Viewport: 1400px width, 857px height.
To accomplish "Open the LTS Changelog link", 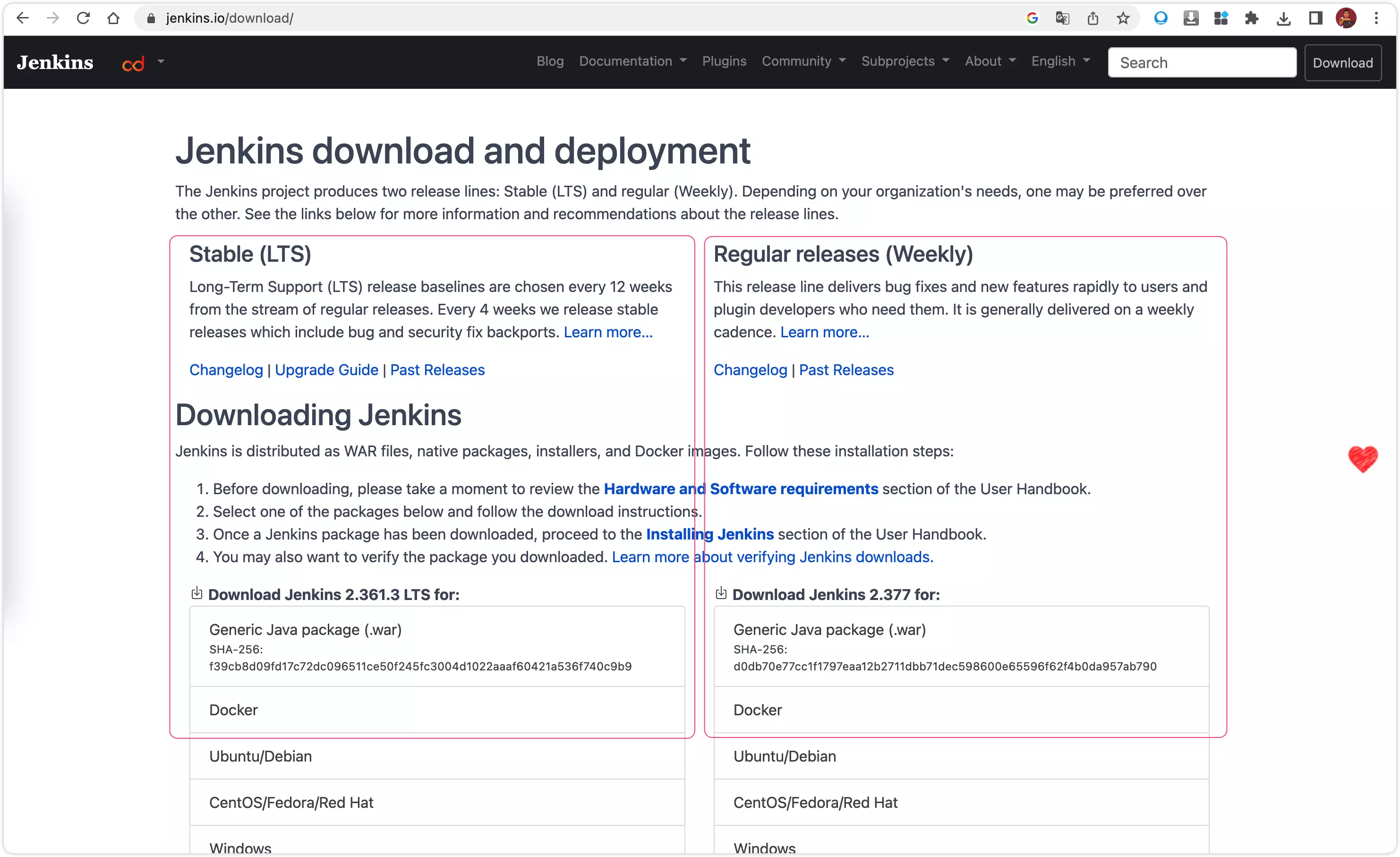I will [x=226, y=370].
